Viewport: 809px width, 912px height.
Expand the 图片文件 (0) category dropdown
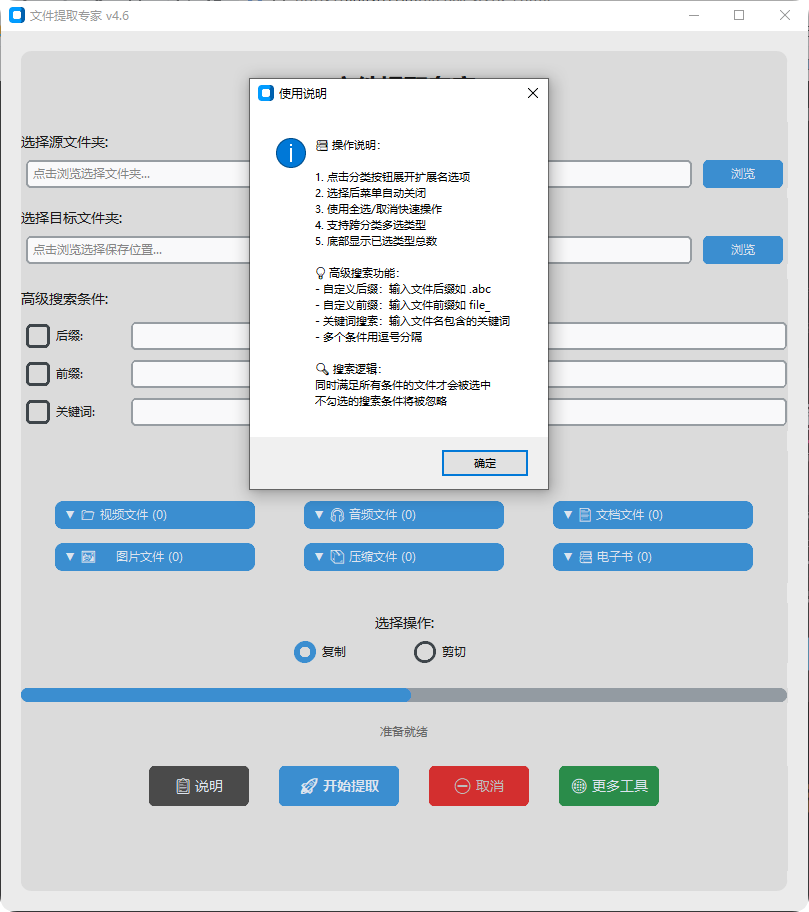(155, 557)
